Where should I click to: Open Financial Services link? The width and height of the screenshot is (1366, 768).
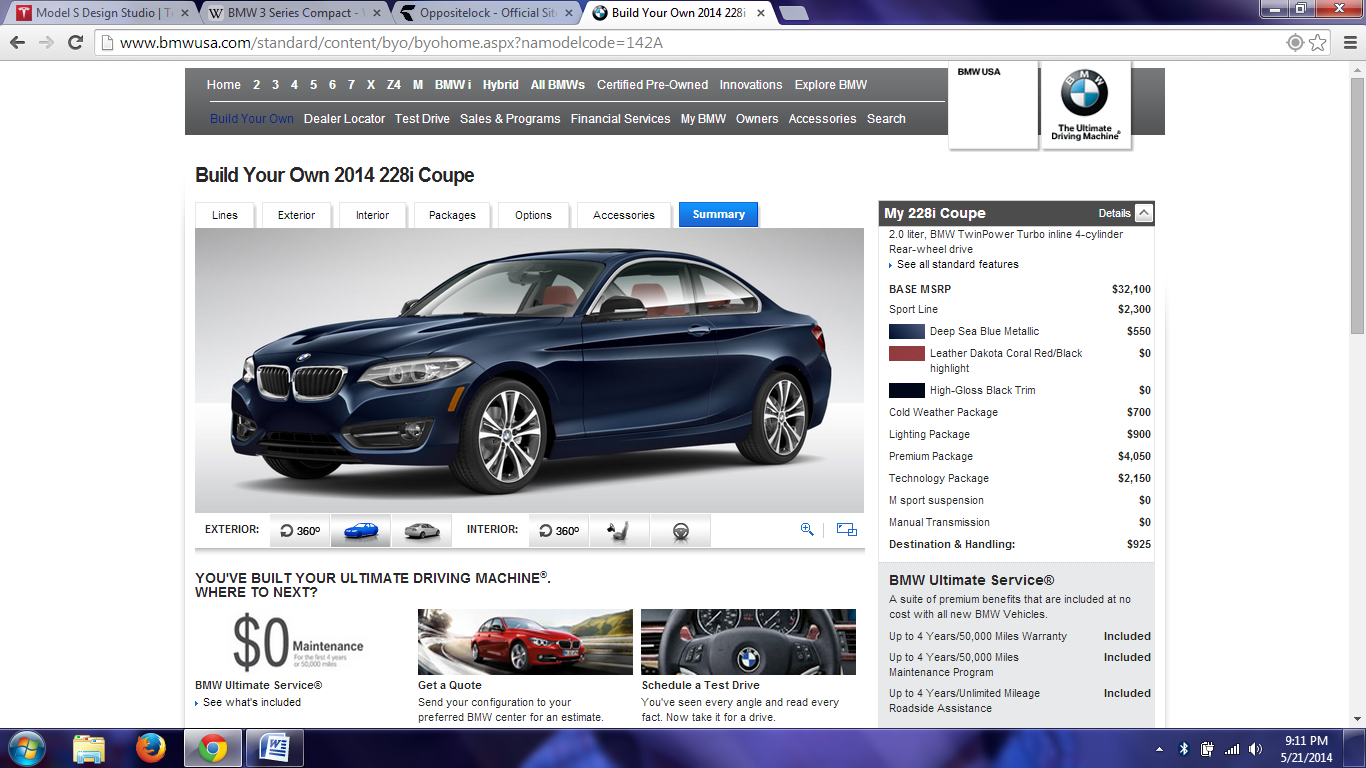[620, 119]
